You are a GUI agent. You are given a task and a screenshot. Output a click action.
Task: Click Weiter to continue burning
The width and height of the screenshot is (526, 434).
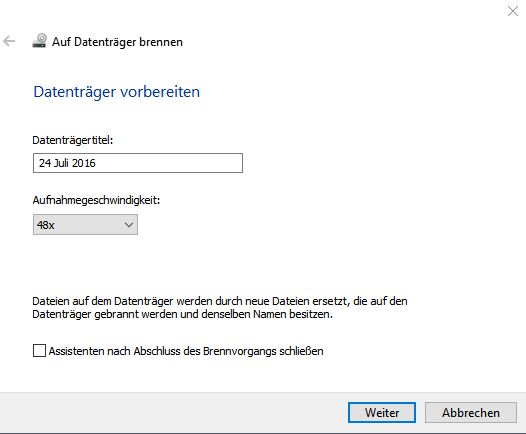point(382,413)
